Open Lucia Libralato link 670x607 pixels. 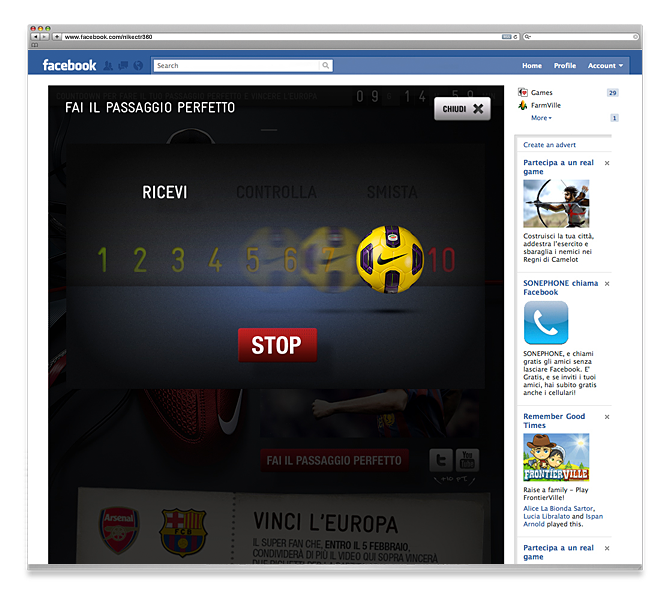pos(546,516)
